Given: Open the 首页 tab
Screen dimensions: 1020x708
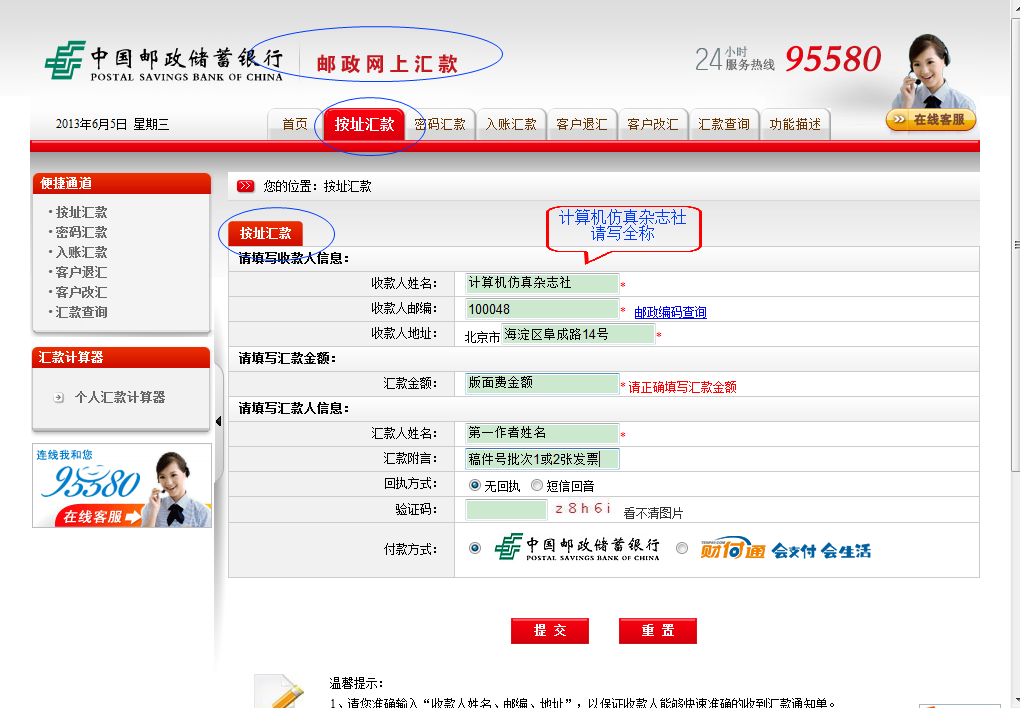Looking at the screenshot, I should pos(295,124).
